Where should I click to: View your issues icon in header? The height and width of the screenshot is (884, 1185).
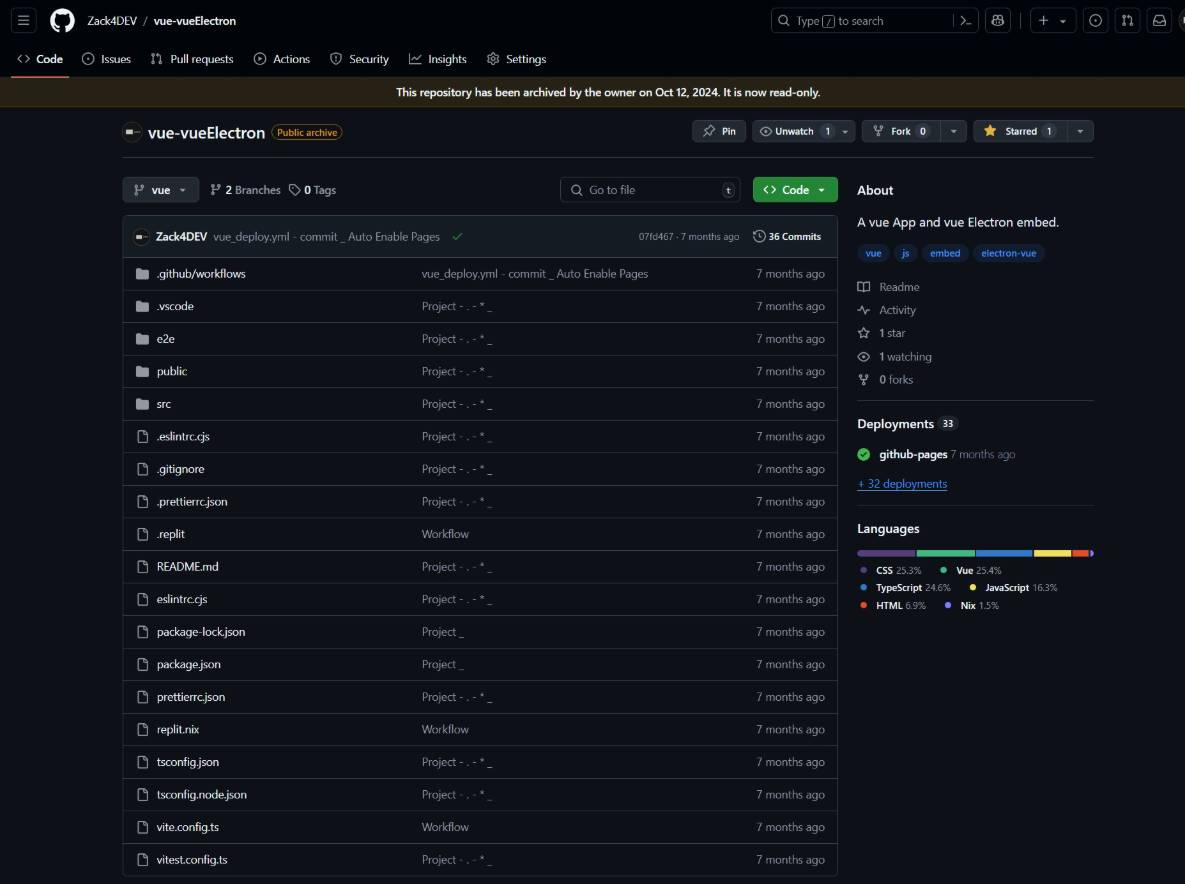[x=1095, y=21]
